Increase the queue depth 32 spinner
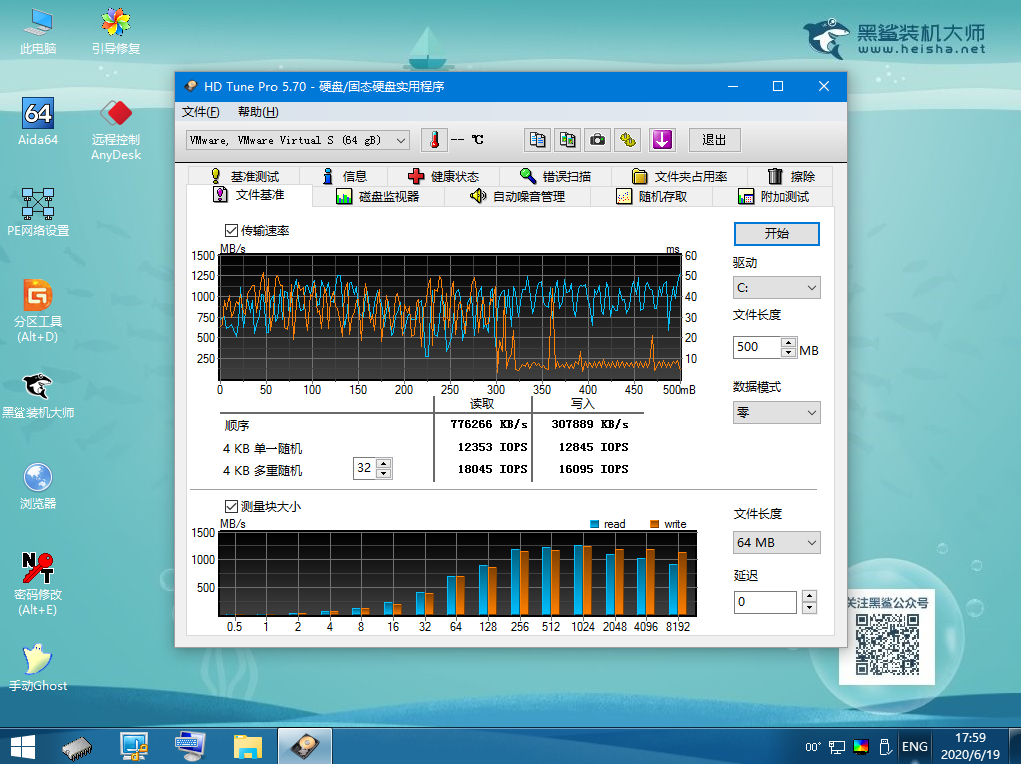The image size is (1021, 764). (x=384, y=464)
